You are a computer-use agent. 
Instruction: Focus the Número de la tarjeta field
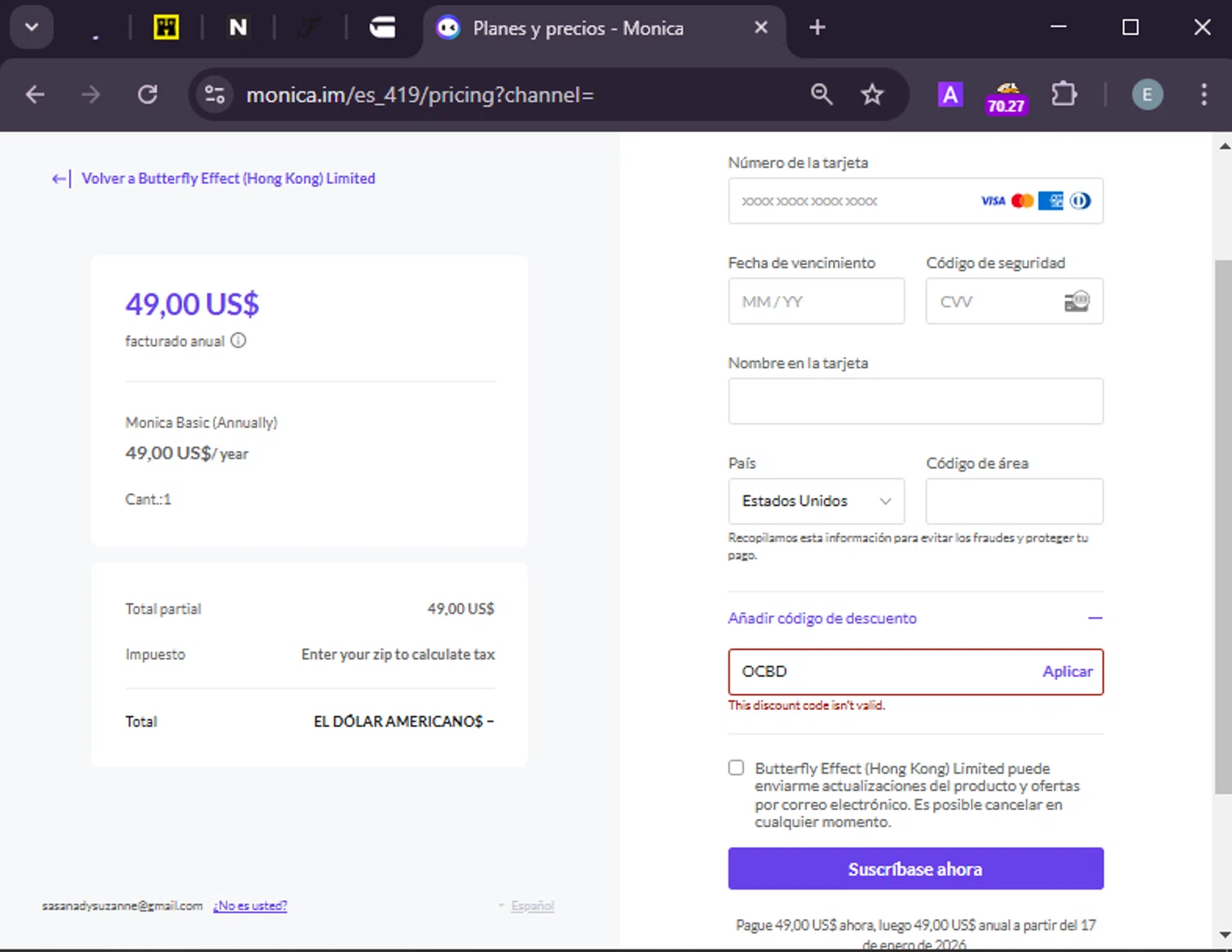tap(915, 200)
